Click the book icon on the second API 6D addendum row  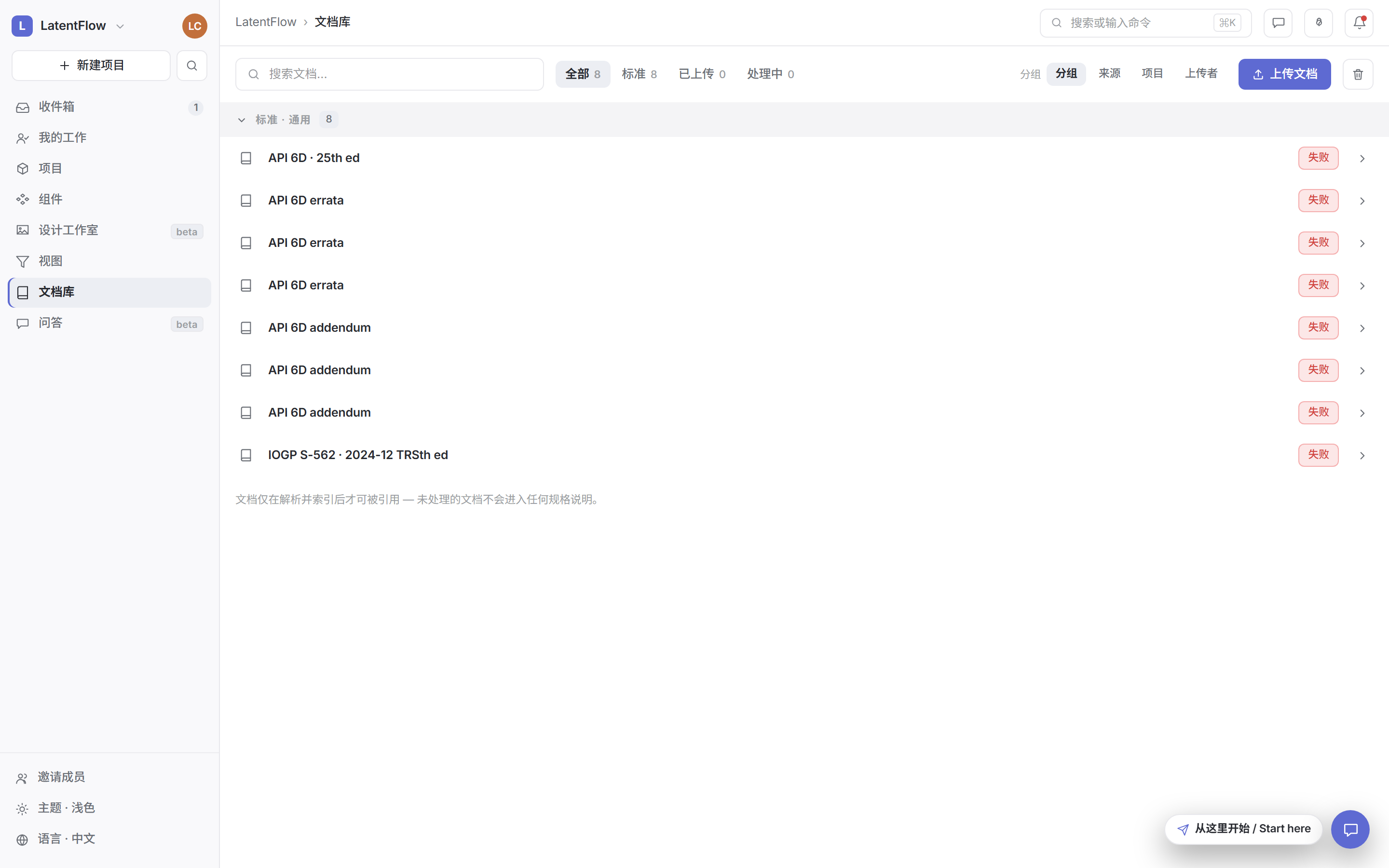245,370
